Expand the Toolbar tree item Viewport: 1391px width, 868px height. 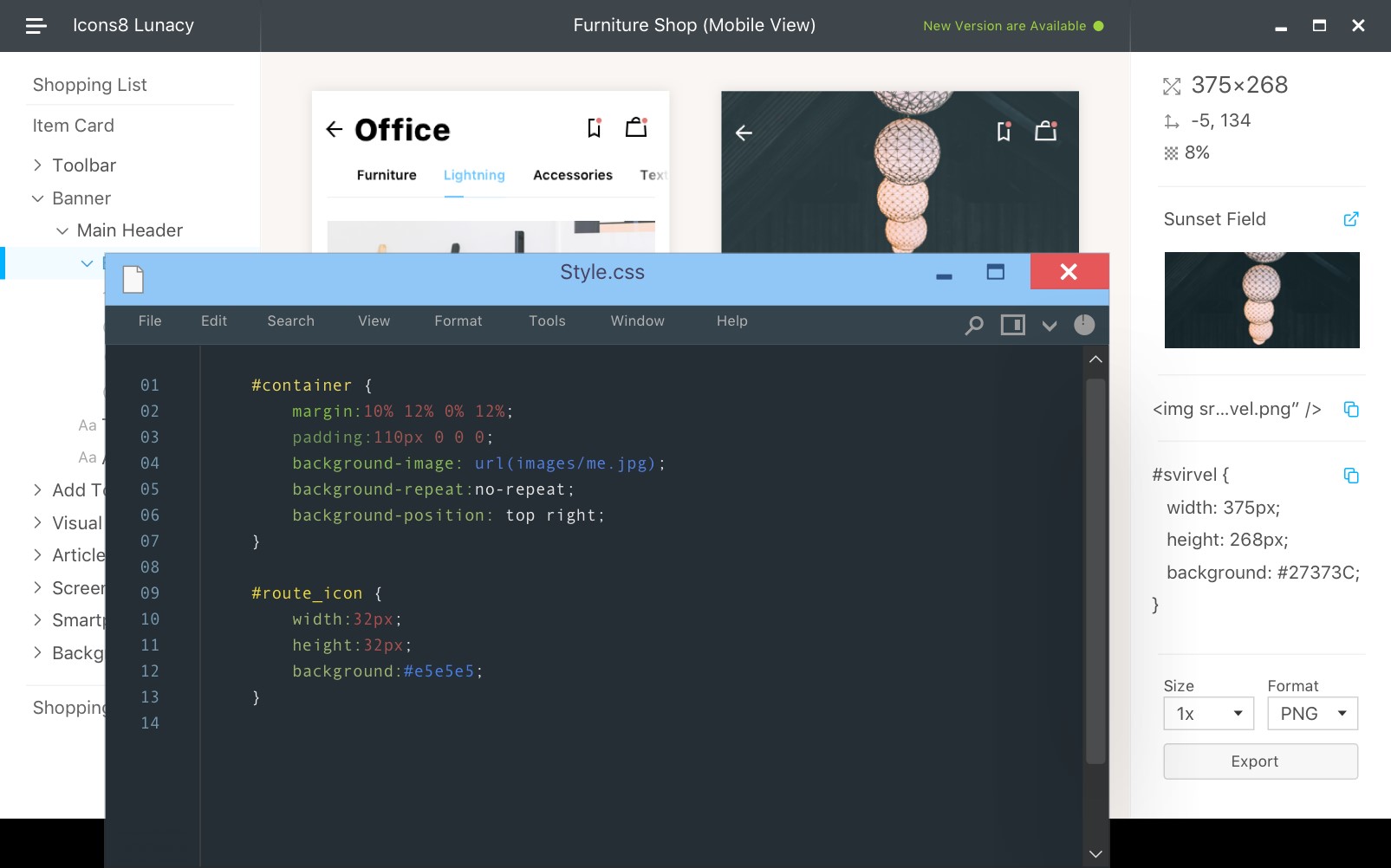point(38,165)
